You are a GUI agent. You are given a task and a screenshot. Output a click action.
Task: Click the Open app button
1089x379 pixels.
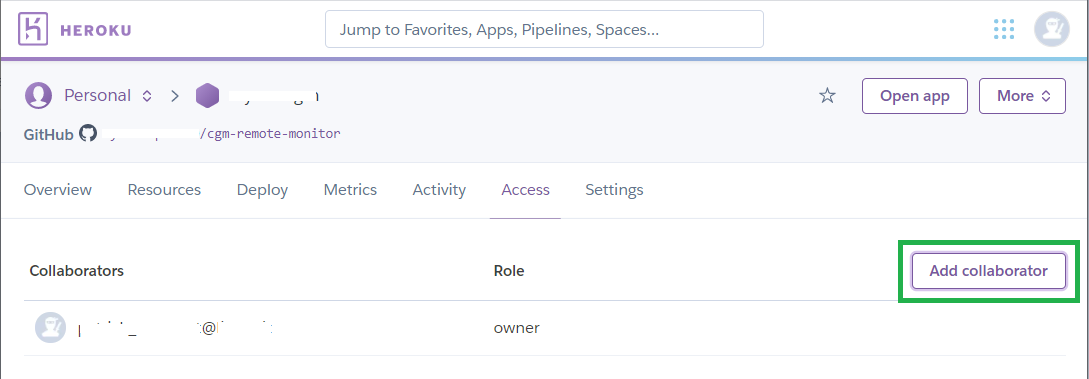(915, 96)
